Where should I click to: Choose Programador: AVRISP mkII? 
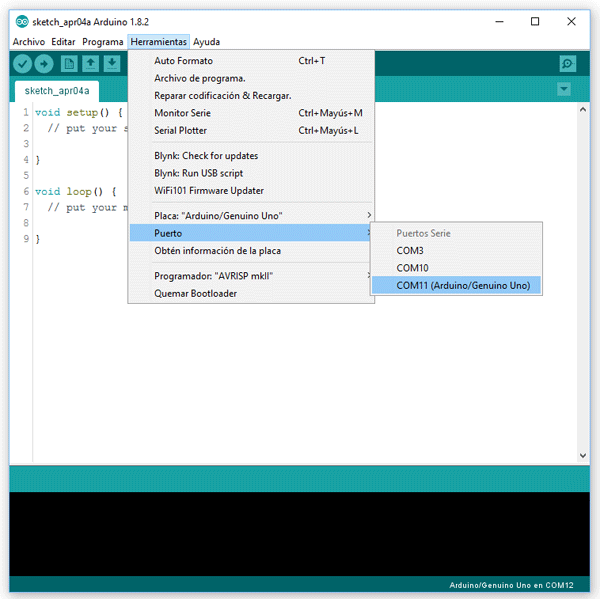[x=251, y=276]
